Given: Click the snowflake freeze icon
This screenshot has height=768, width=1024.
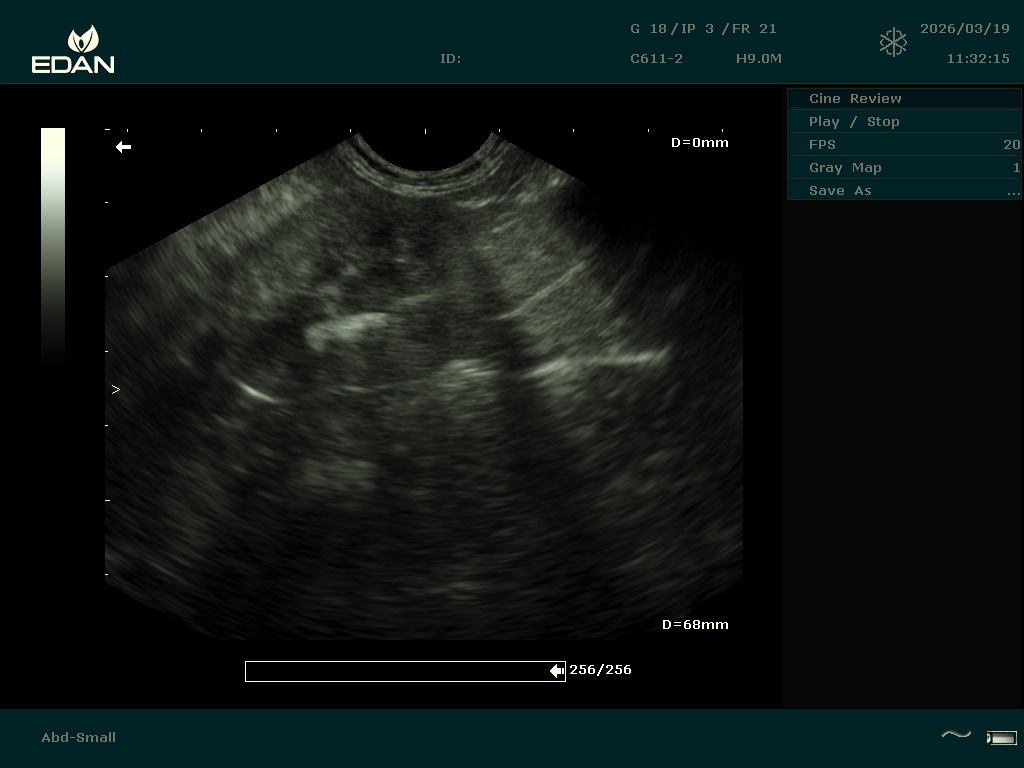Looking at the screenshot, I should click(x=893, y=43).
